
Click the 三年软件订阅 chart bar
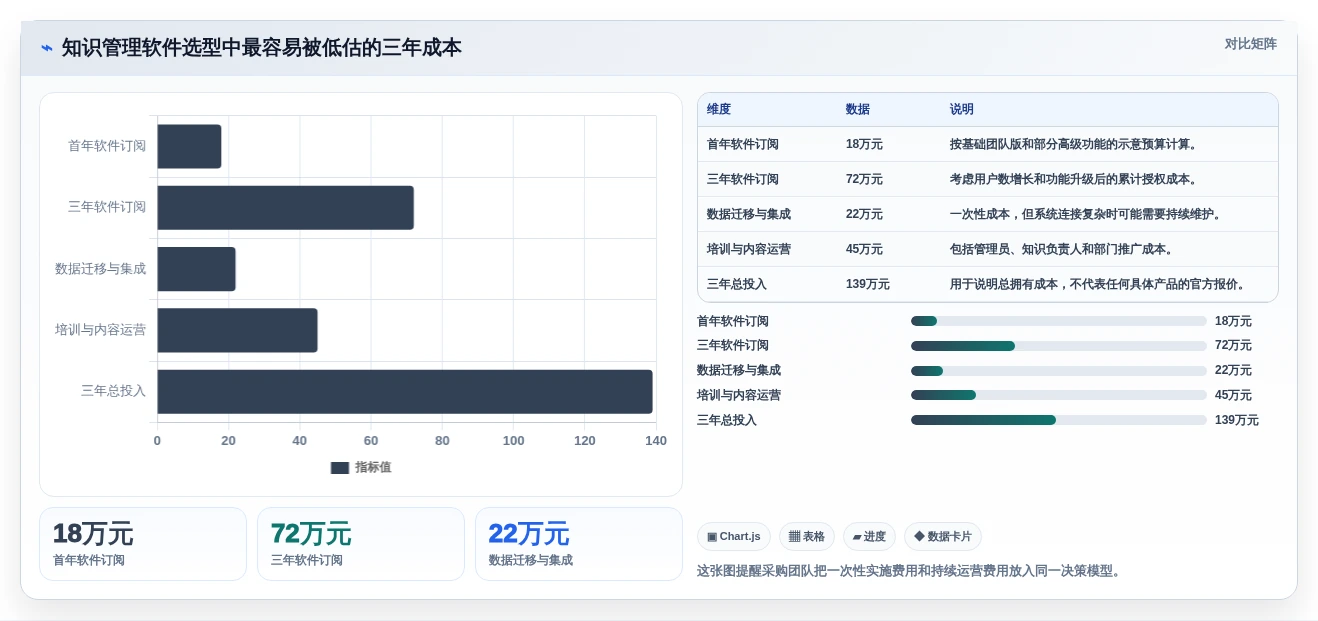tap(285, 208)
